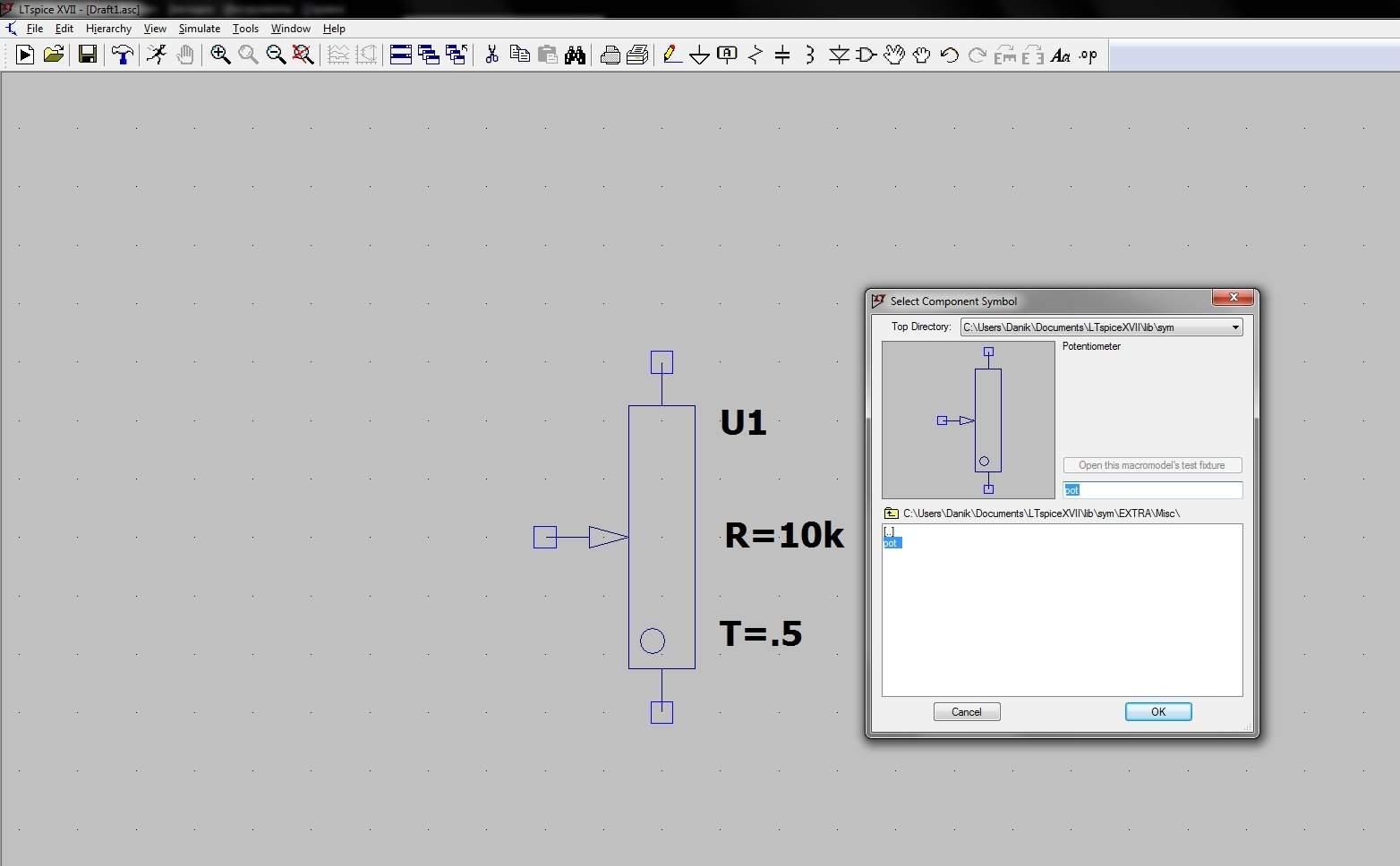Tile windows horizontally from the toolbar
This screenshot has height=866, width=1400.
(x=401, y=55)
